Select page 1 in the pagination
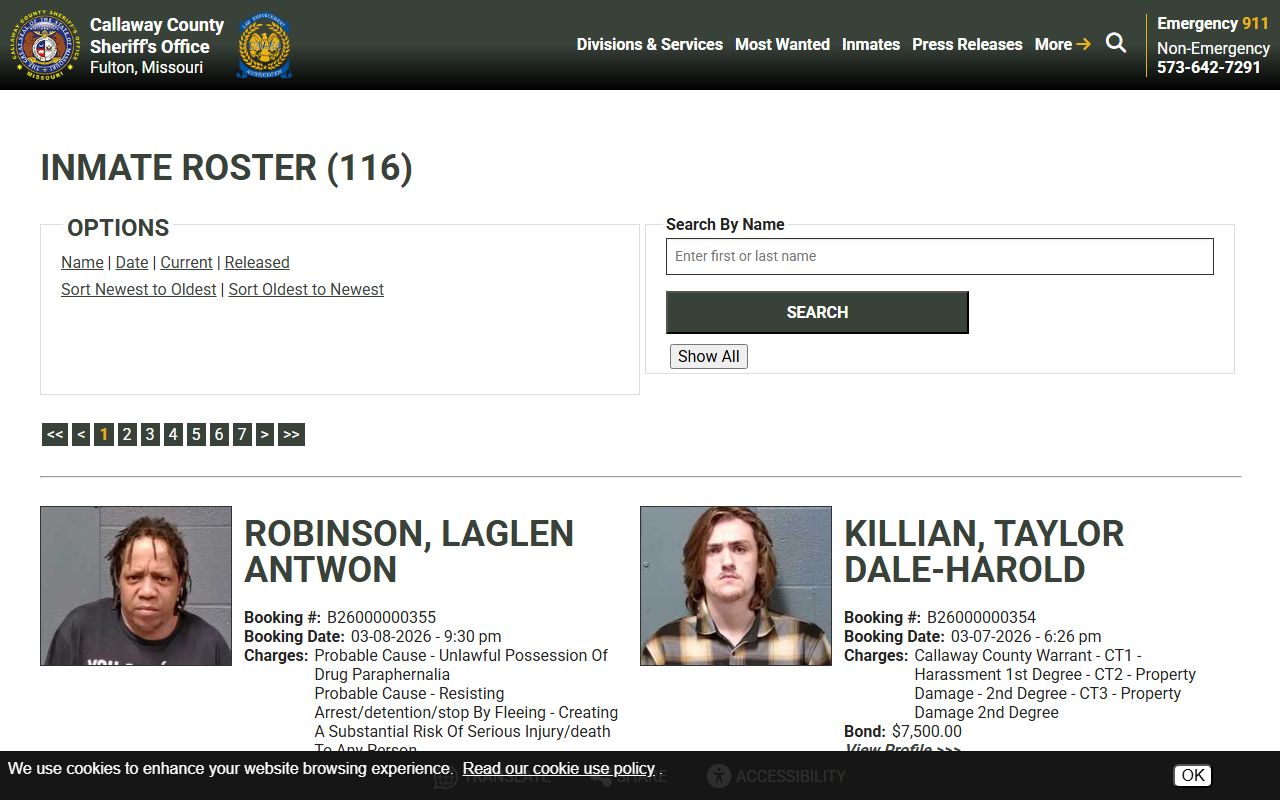 coord(104,434)
